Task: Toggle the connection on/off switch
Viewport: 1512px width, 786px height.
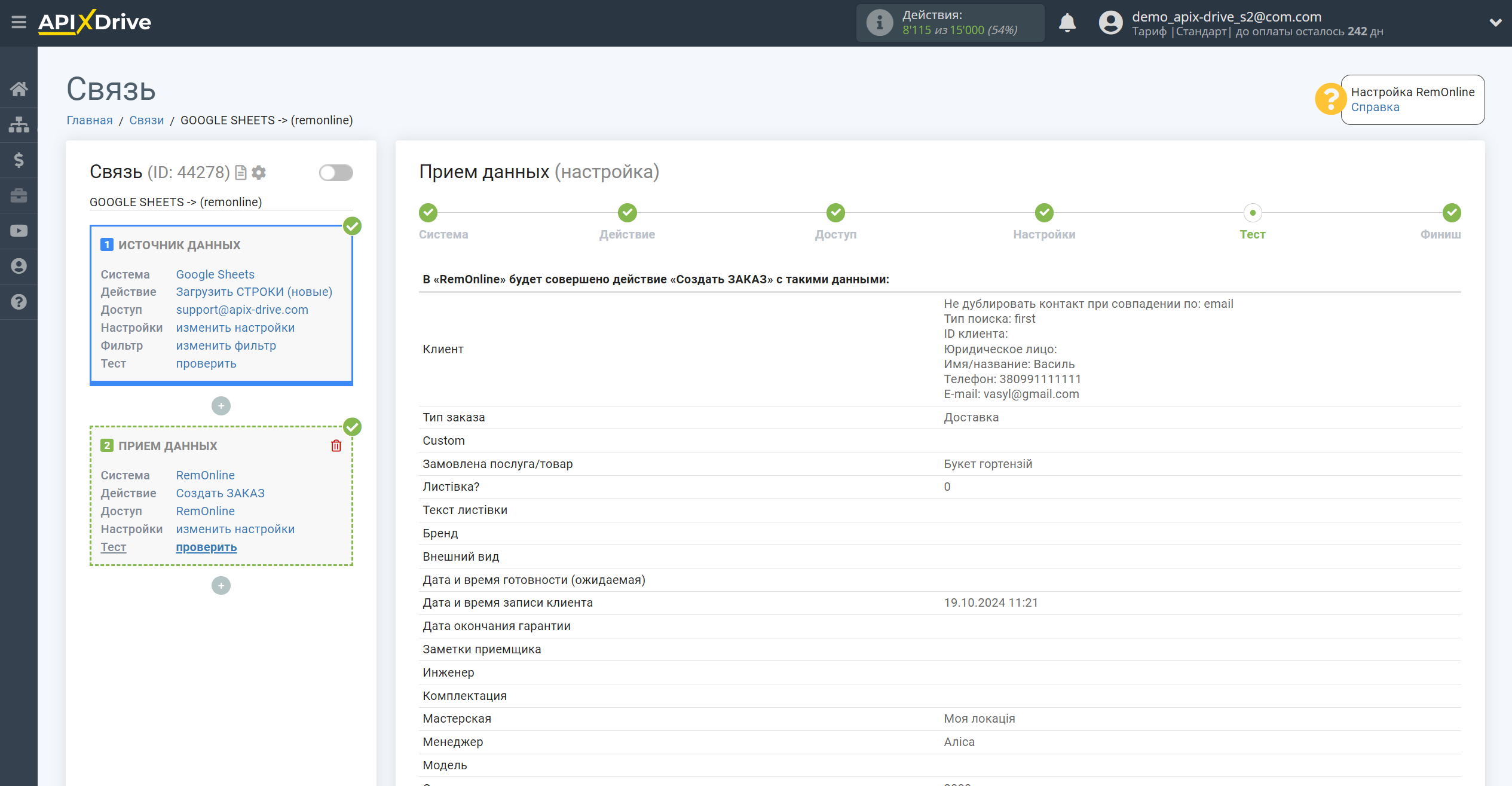Action: click(x=336, y=173)
